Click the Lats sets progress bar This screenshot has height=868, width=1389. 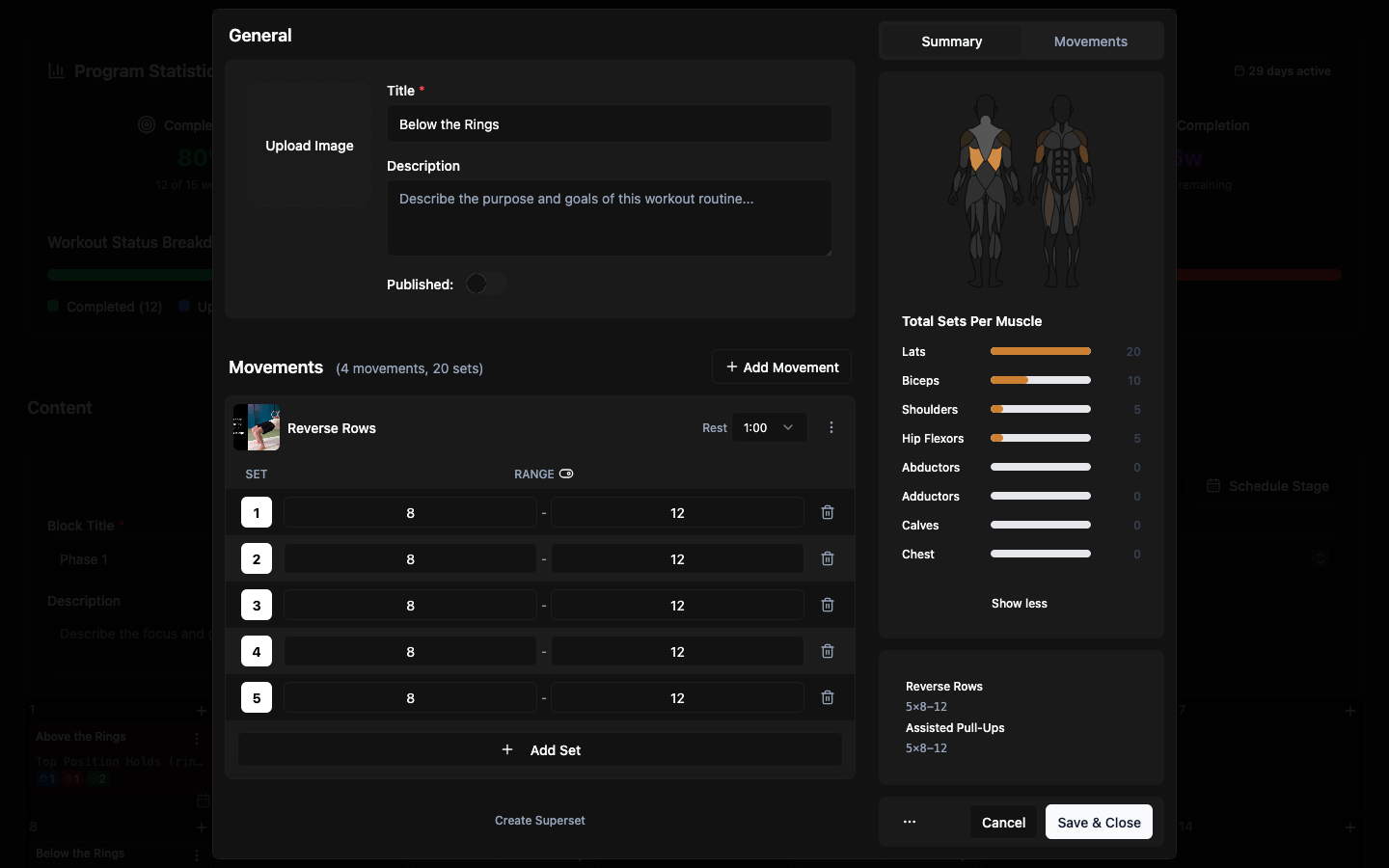click(1040, 352)
